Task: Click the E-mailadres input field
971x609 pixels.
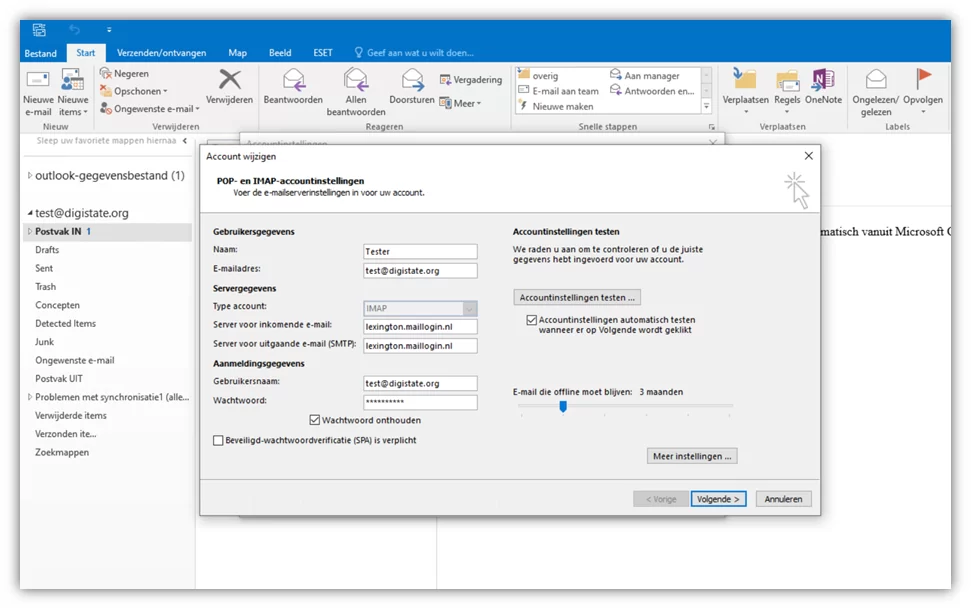Action: (420, 271)
